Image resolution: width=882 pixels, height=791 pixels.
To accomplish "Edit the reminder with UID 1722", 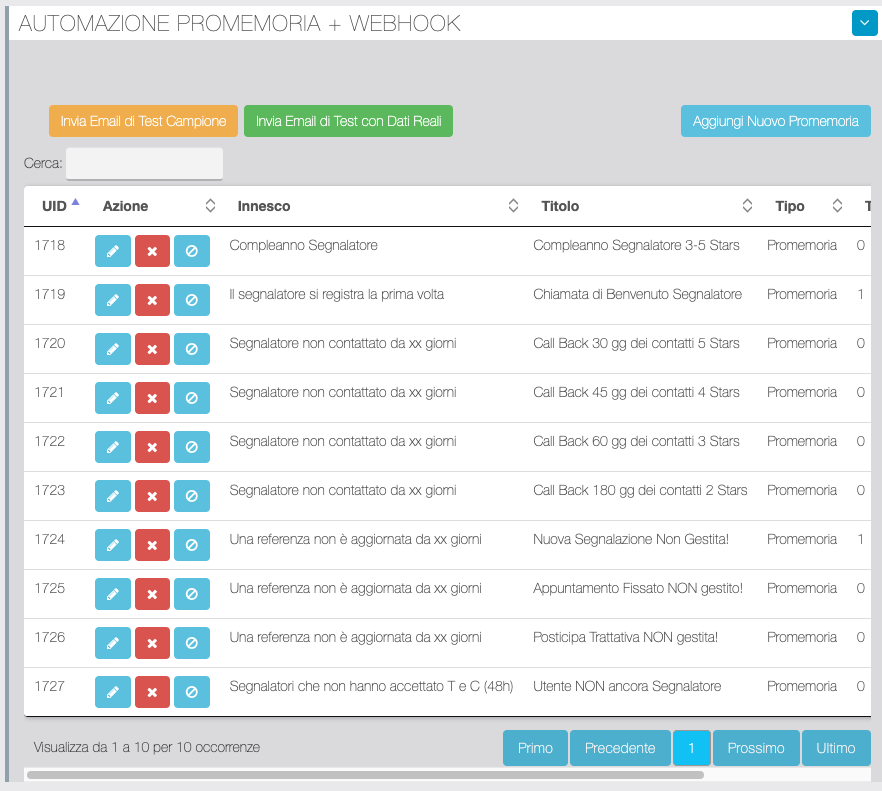I will tap(113, 448).
